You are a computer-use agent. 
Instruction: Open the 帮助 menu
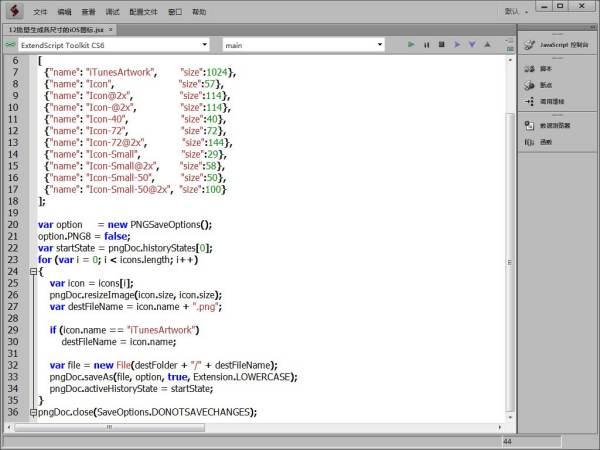(x=199, y=12)
